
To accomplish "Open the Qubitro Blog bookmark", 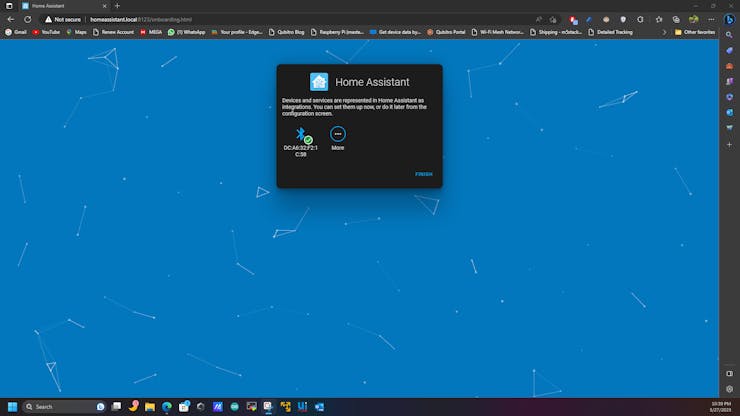I will click(286, 32).
